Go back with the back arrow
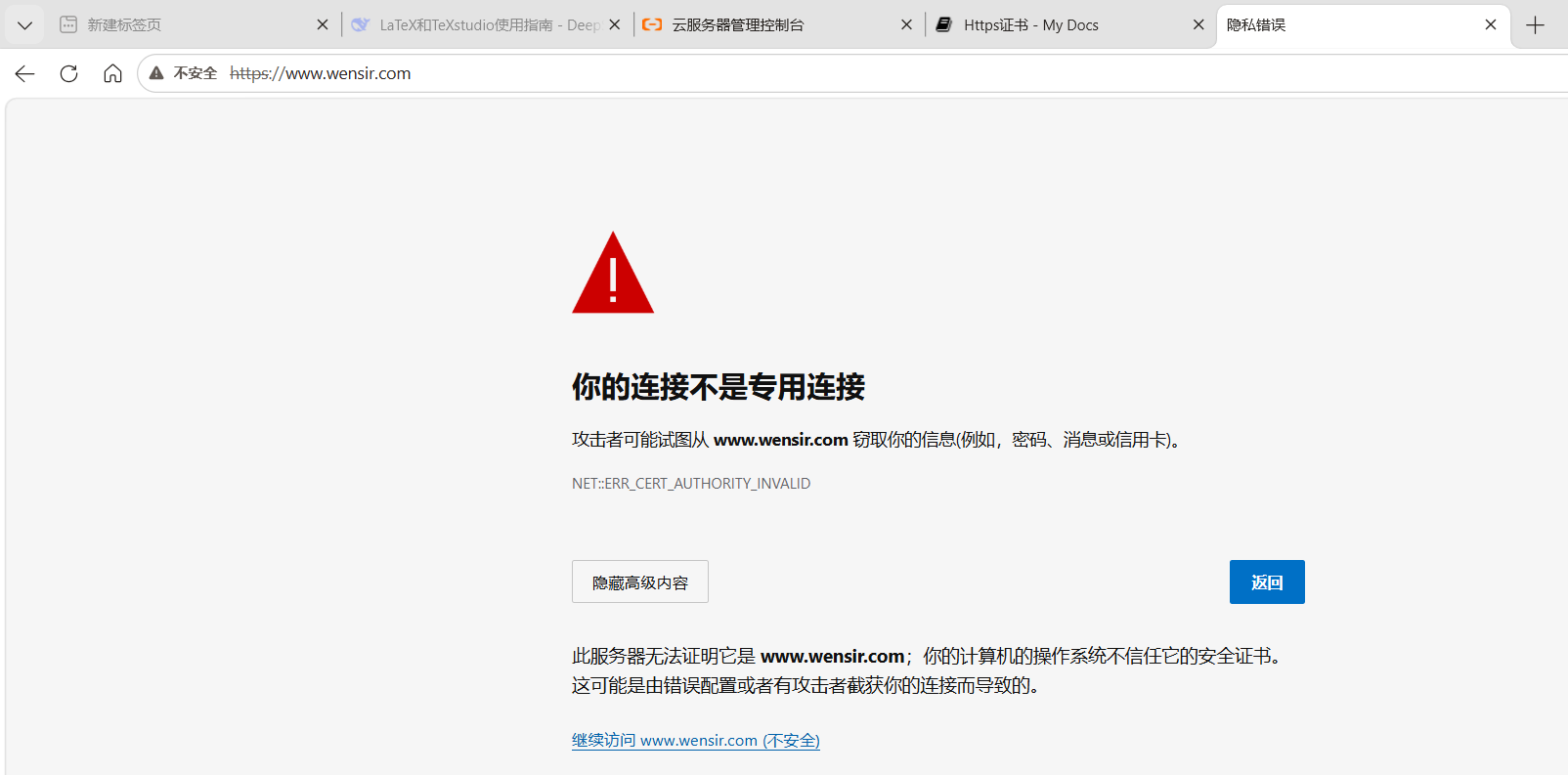 tap(25, 73)
